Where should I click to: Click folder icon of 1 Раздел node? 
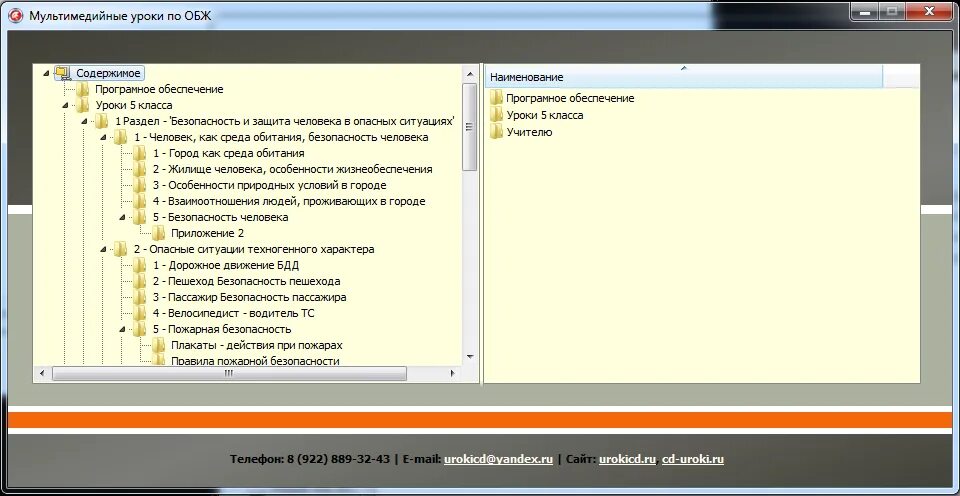pos(101,121)
